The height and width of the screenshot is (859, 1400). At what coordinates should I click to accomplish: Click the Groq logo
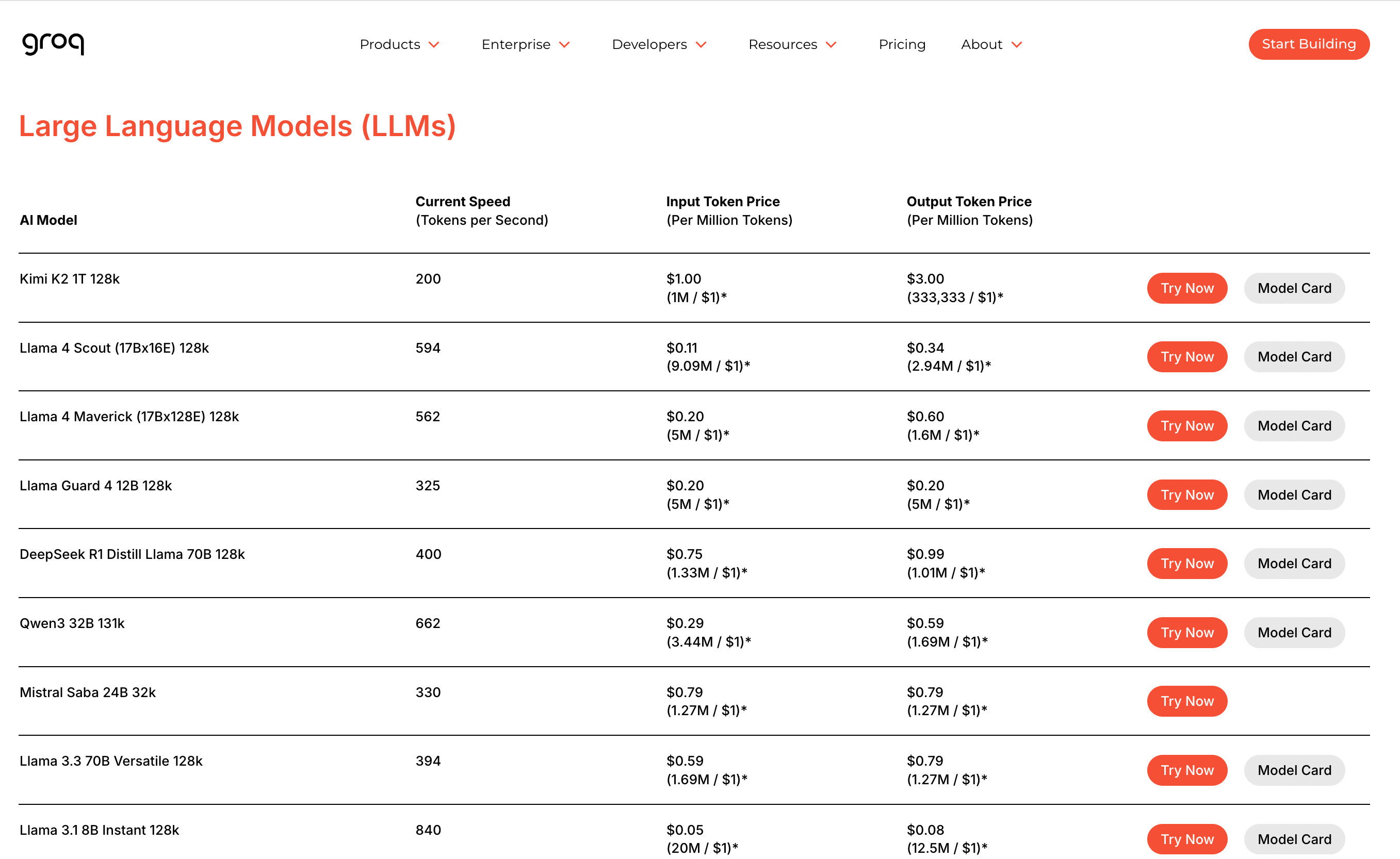[x=53, y=43]
